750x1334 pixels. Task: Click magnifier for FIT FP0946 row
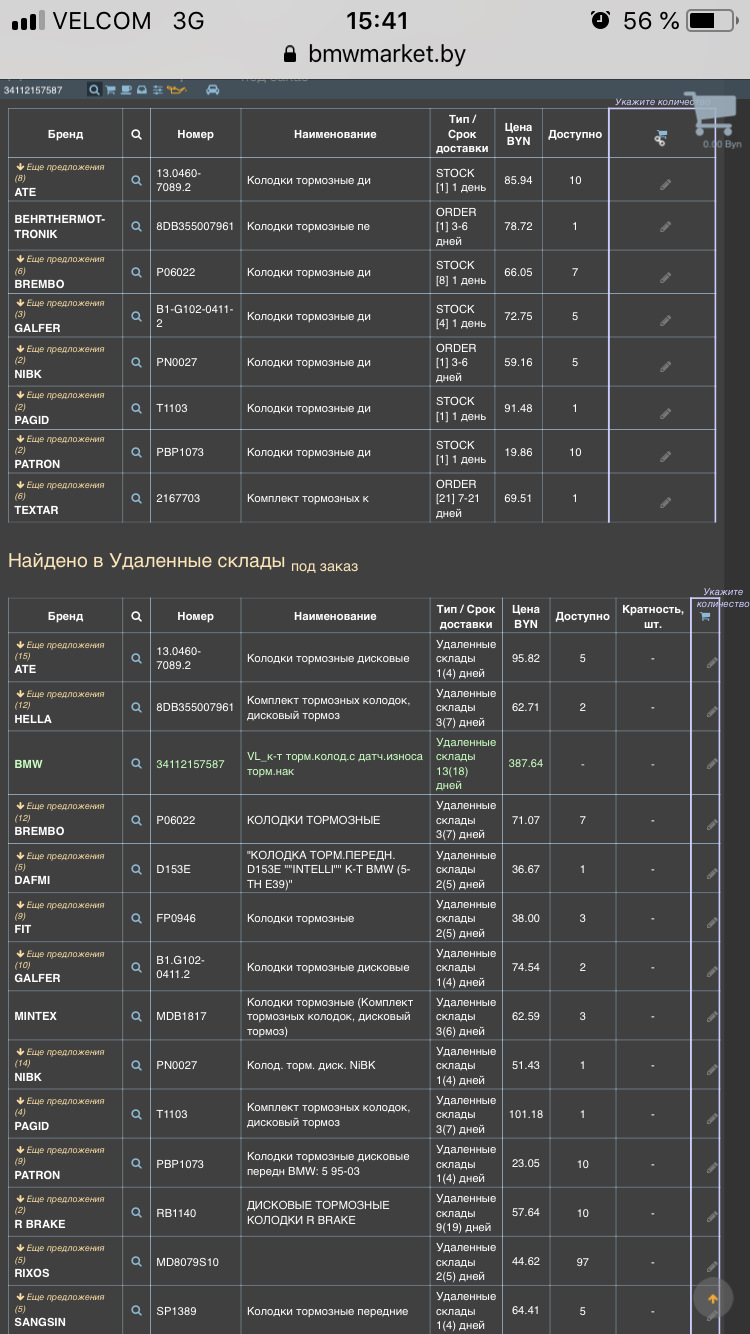[x=137, y=919]
